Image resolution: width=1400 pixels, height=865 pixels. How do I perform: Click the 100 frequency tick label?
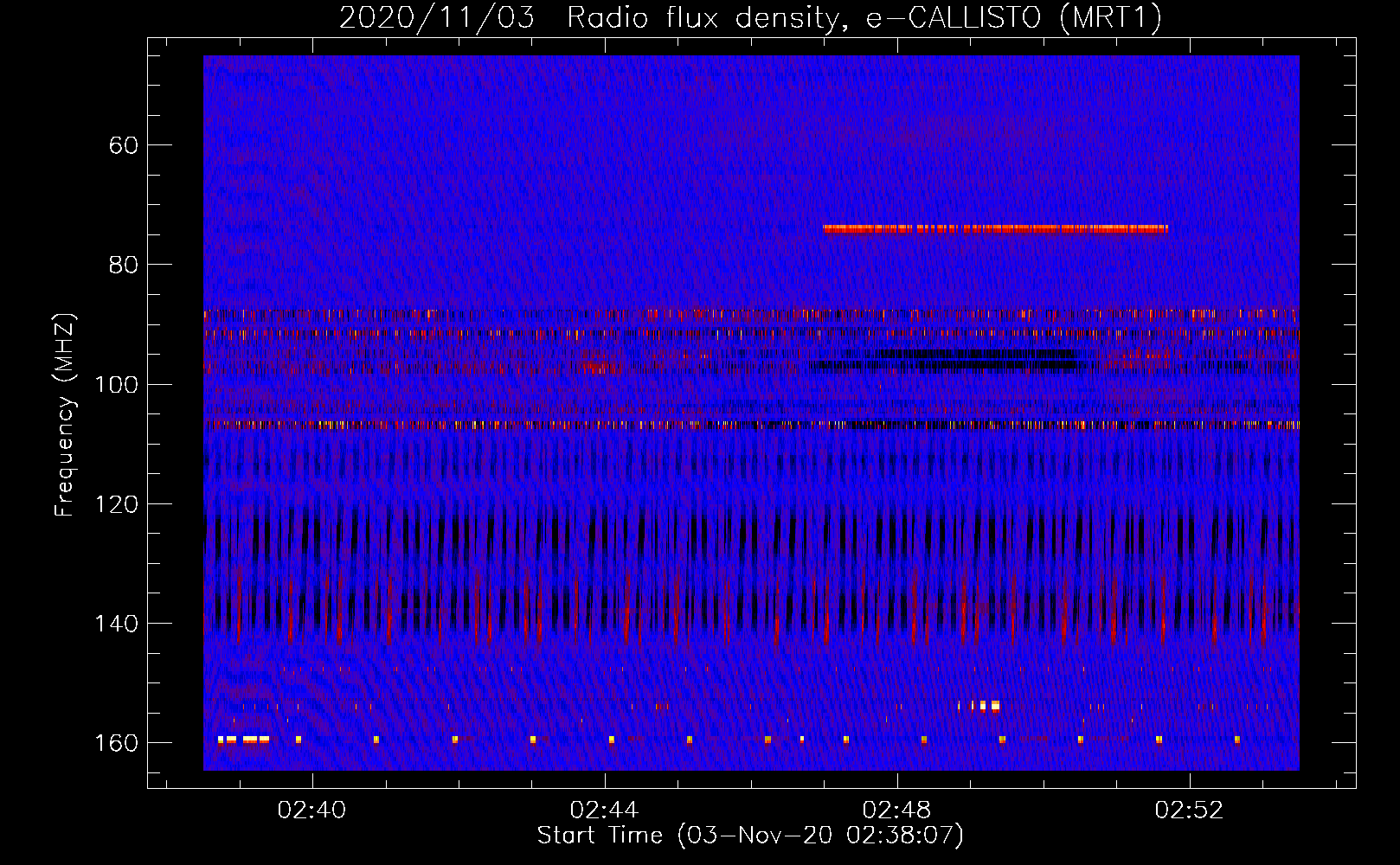[x=116, y=384]
